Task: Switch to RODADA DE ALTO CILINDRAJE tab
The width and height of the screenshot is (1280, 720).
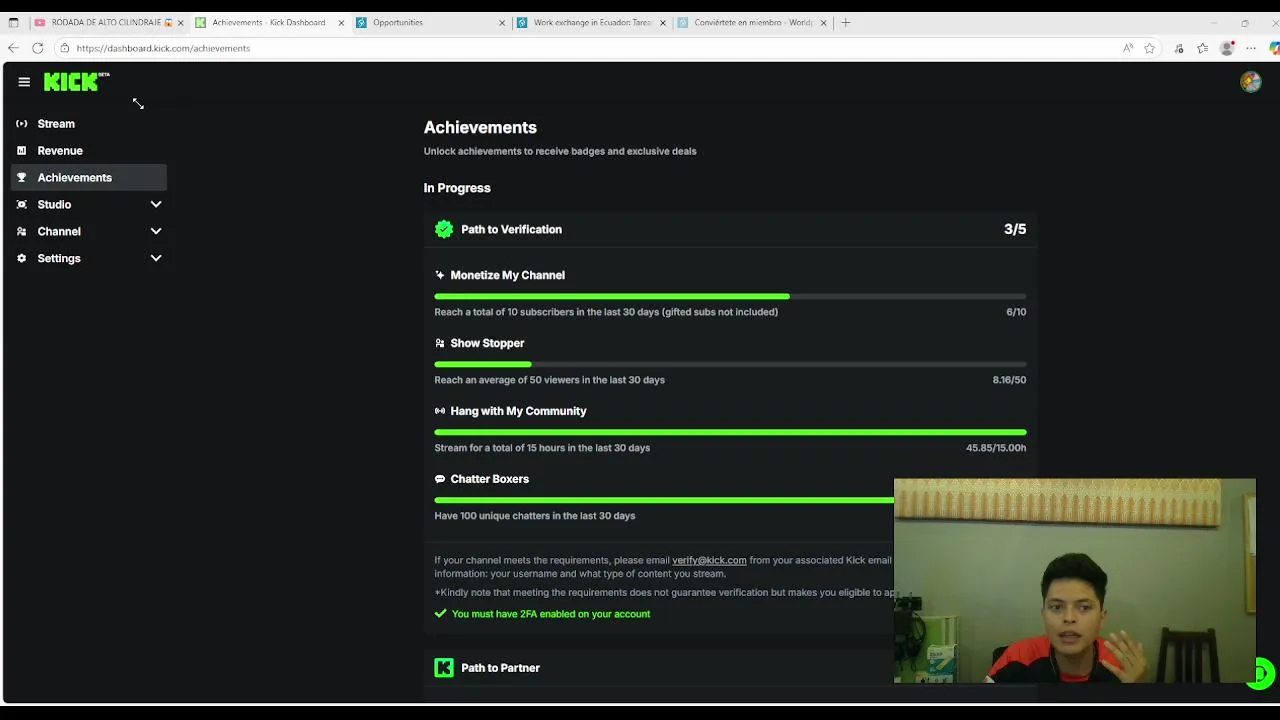Action: tap(108, 22)
